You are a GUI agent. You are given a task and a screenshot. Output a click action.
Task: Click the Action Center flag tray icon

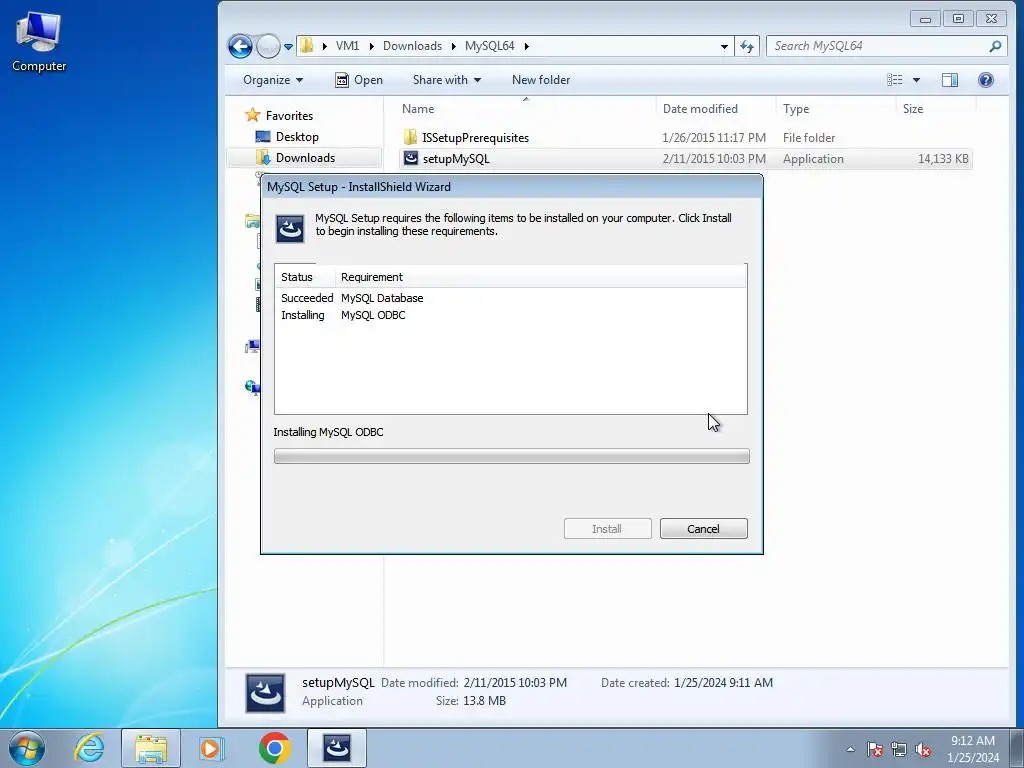[x=875, y=749]
